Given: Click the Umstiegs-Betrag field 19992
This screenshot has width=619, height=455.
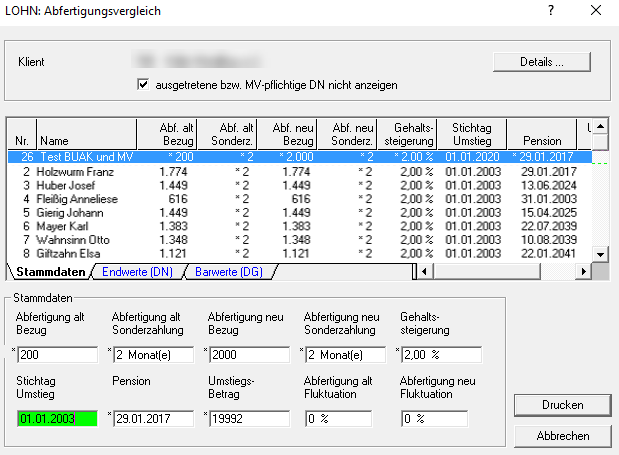Looking at the screenshot, I should click(x=249, y=419).
